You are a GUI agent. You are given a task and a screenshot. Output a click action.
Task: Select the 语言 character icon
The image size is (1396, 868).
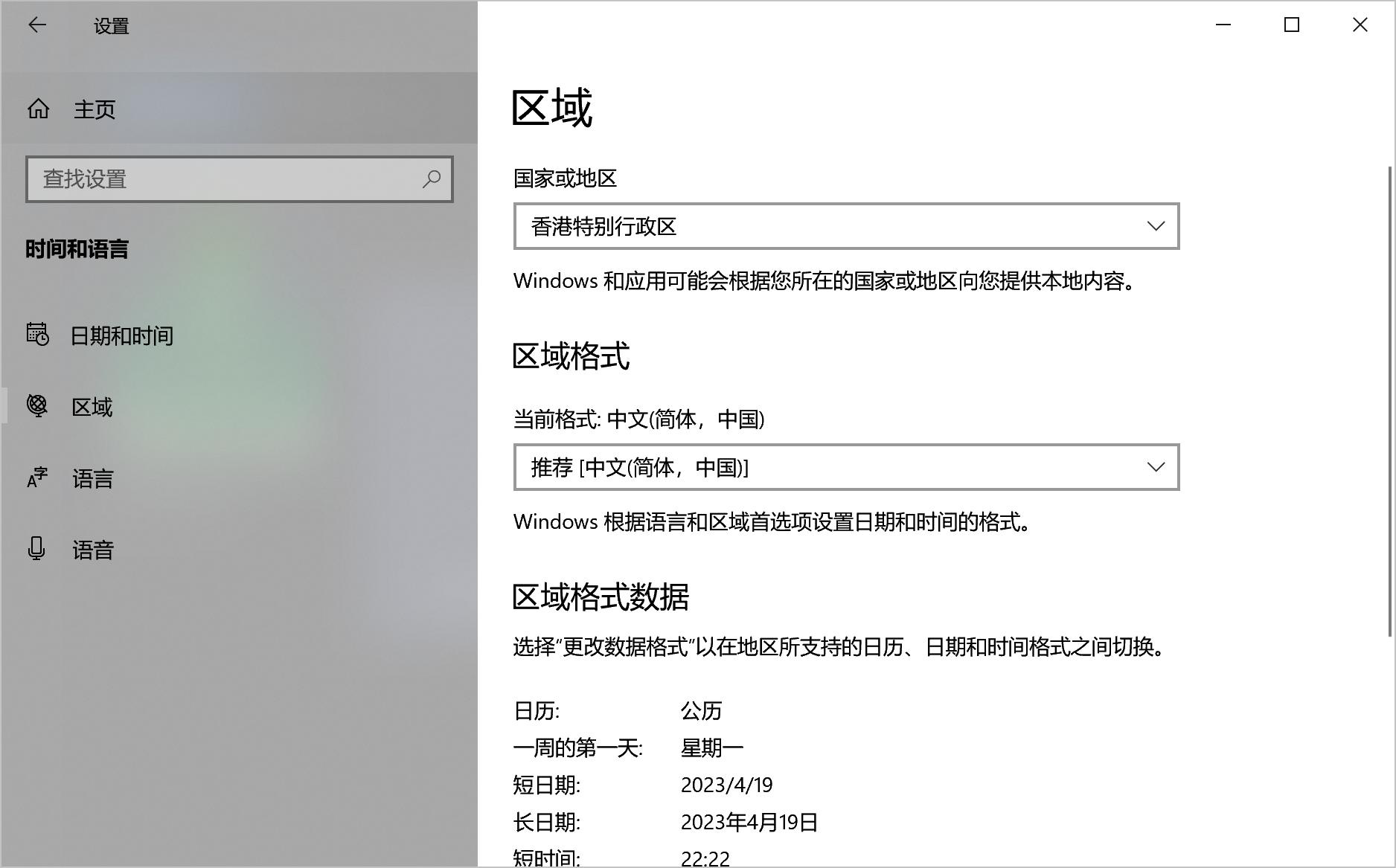[36, 478]
